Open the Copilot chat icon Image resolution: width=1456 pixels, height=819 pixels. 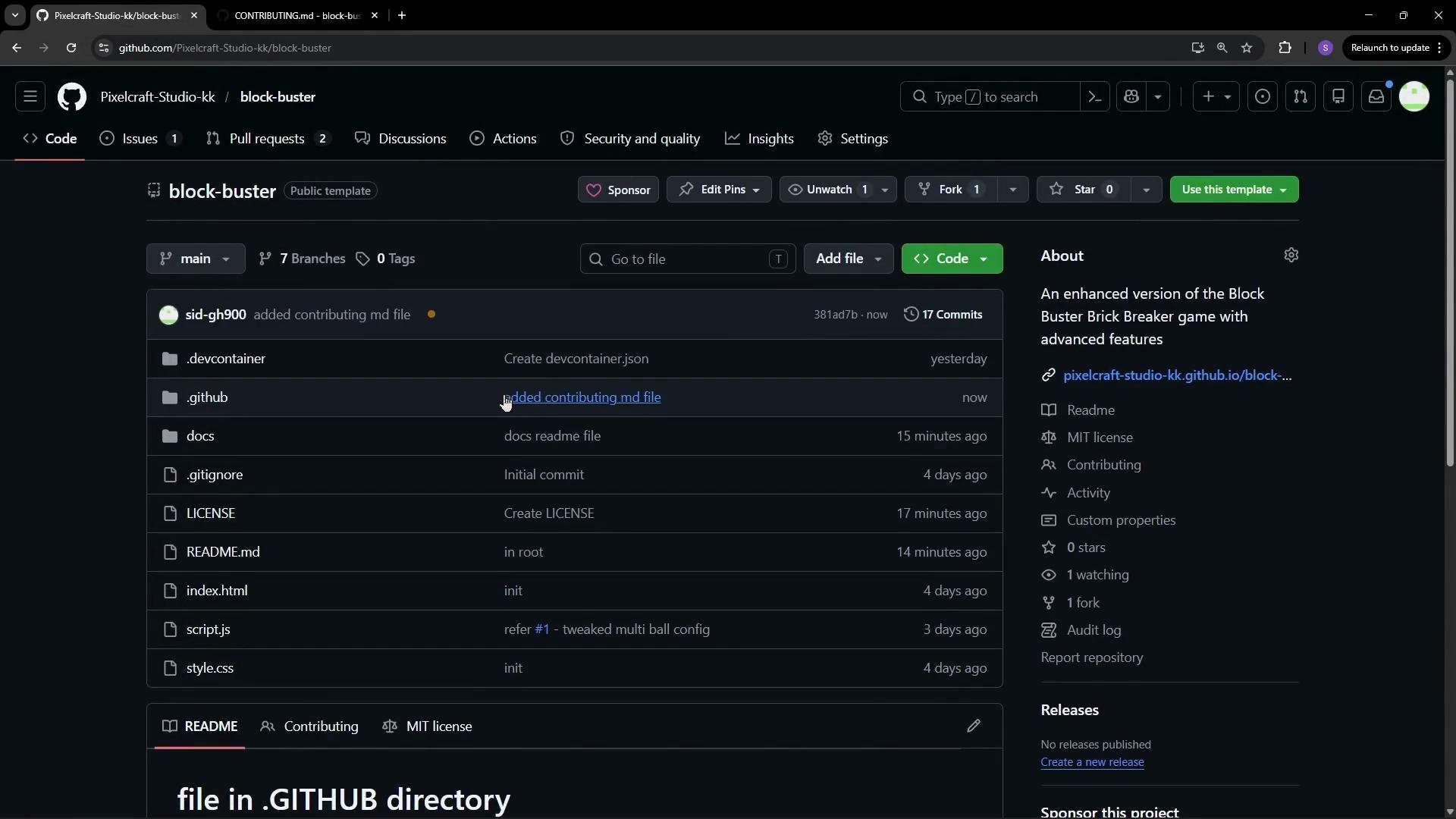(x=1131, y=96)
